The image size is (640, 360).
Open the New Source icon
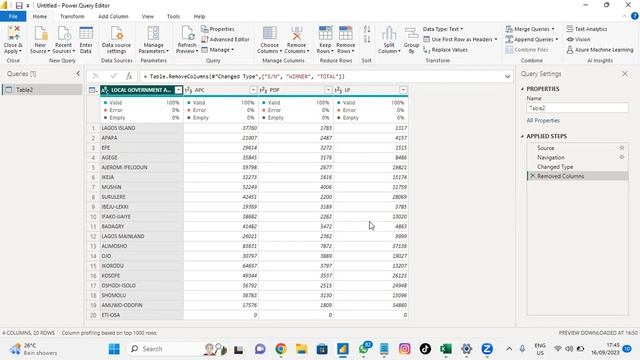[40, 33]
